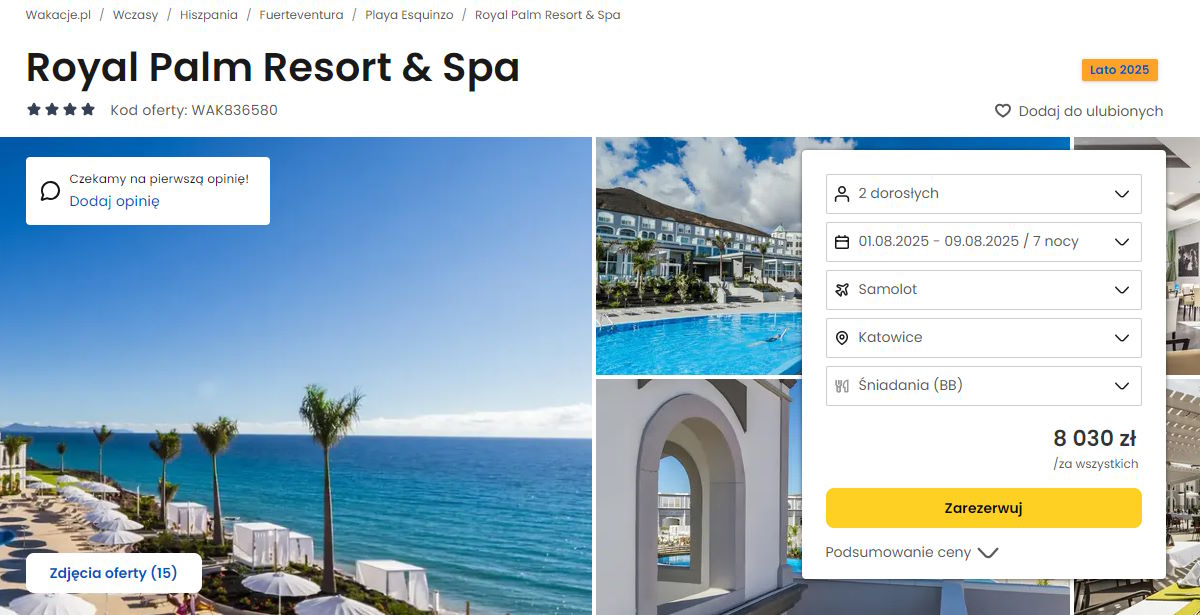Open the Samolot transport dropdown
The width and height of the screenshot is (1200, 615).
[984, 290]
